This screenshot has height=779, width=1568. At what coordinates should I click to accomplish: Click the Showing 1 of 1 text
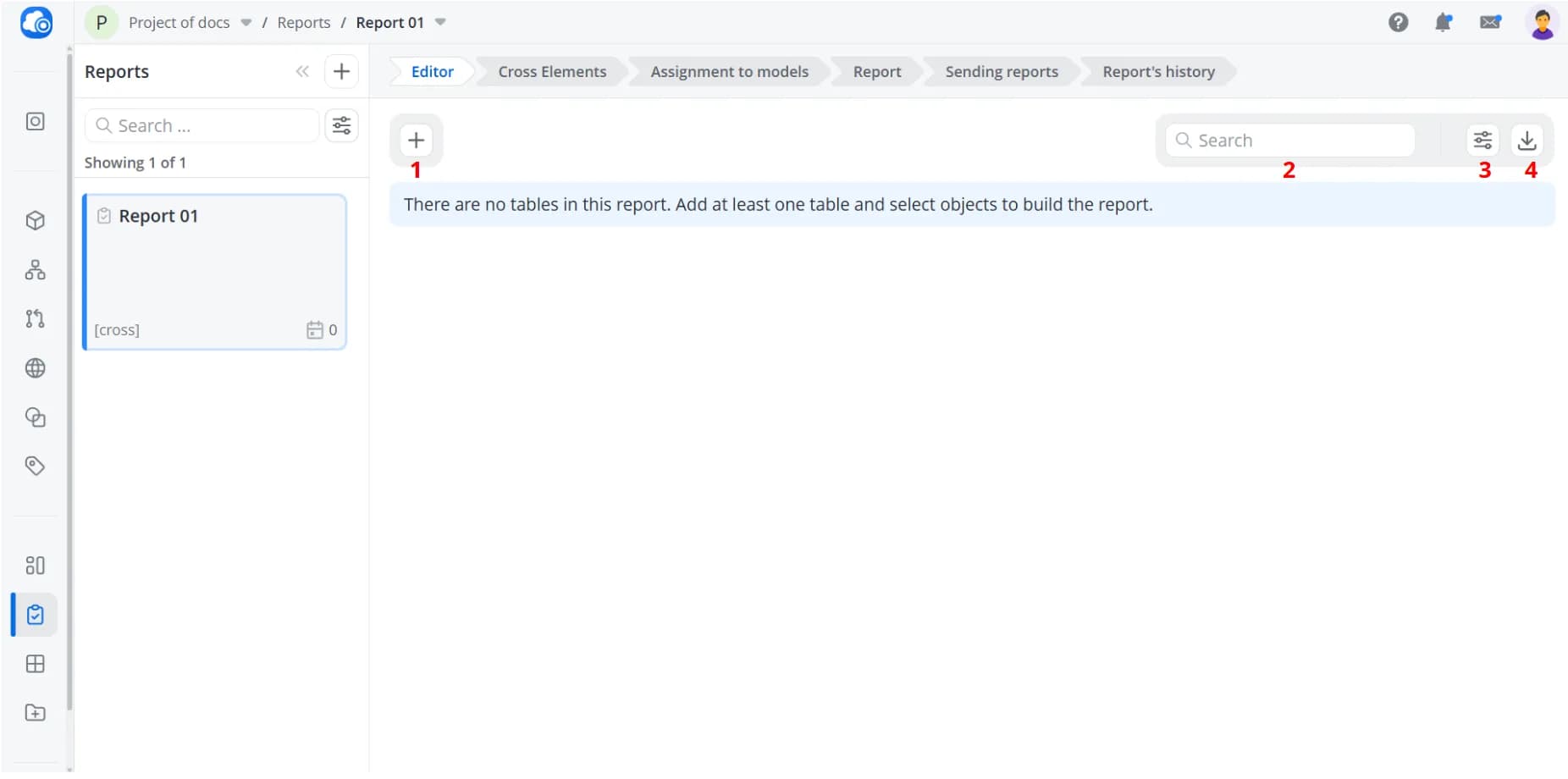point(135,163)
